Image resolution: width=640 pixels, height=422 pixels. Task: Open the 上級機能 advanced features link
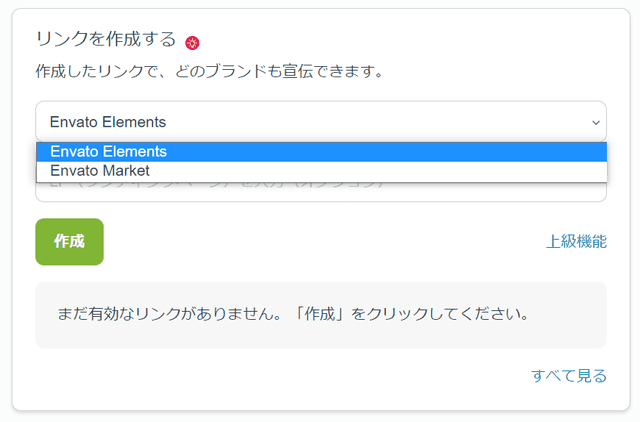[x=576, y=241]
